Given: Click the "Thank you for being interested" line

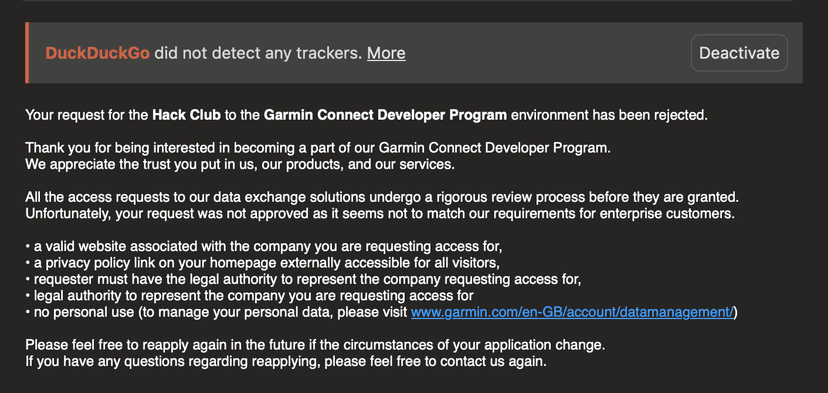Looking at the screenshot, I should (318, 148).
